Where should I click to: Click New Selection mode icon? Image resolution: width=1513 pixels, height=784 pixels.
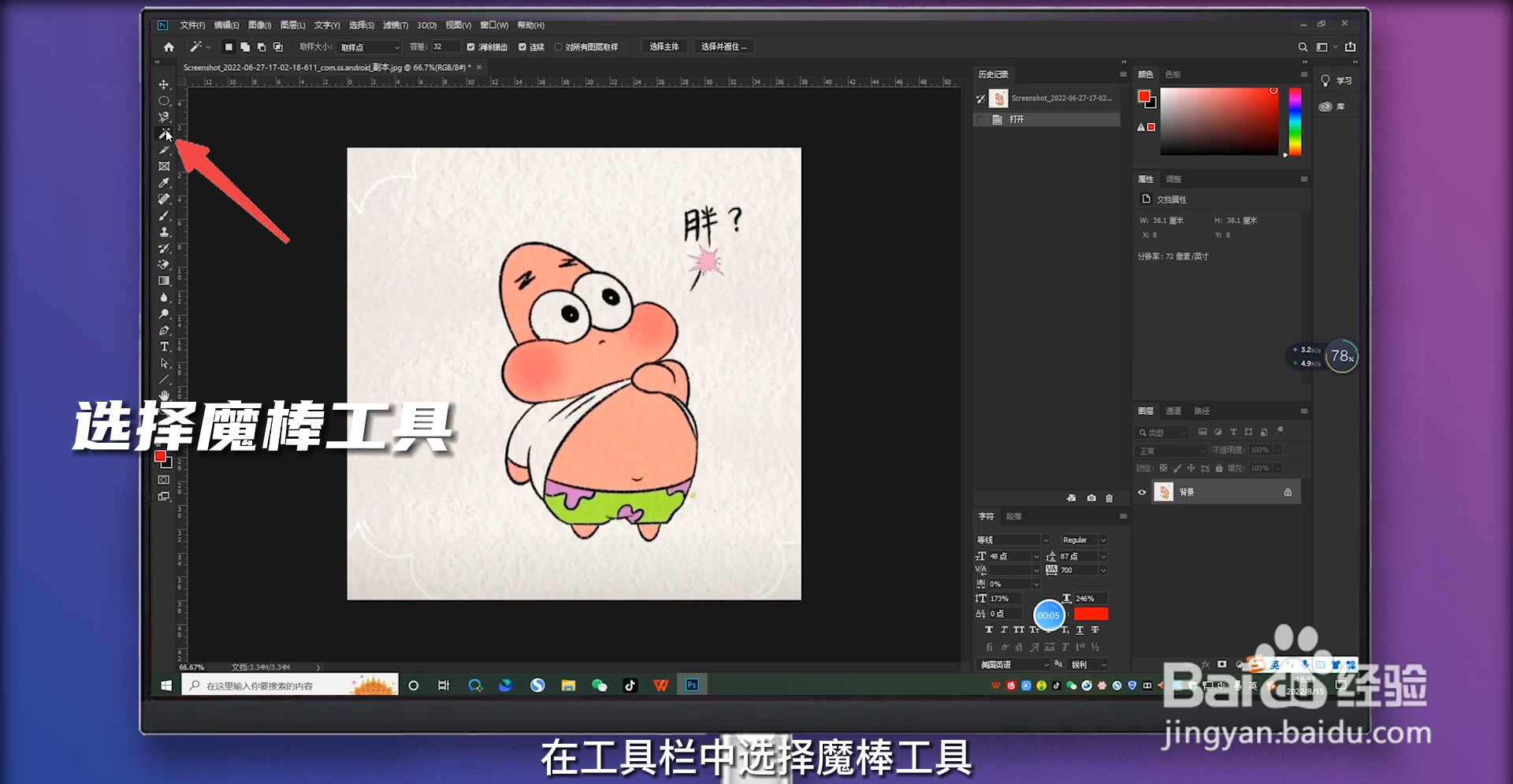click(x=229, y=47)
